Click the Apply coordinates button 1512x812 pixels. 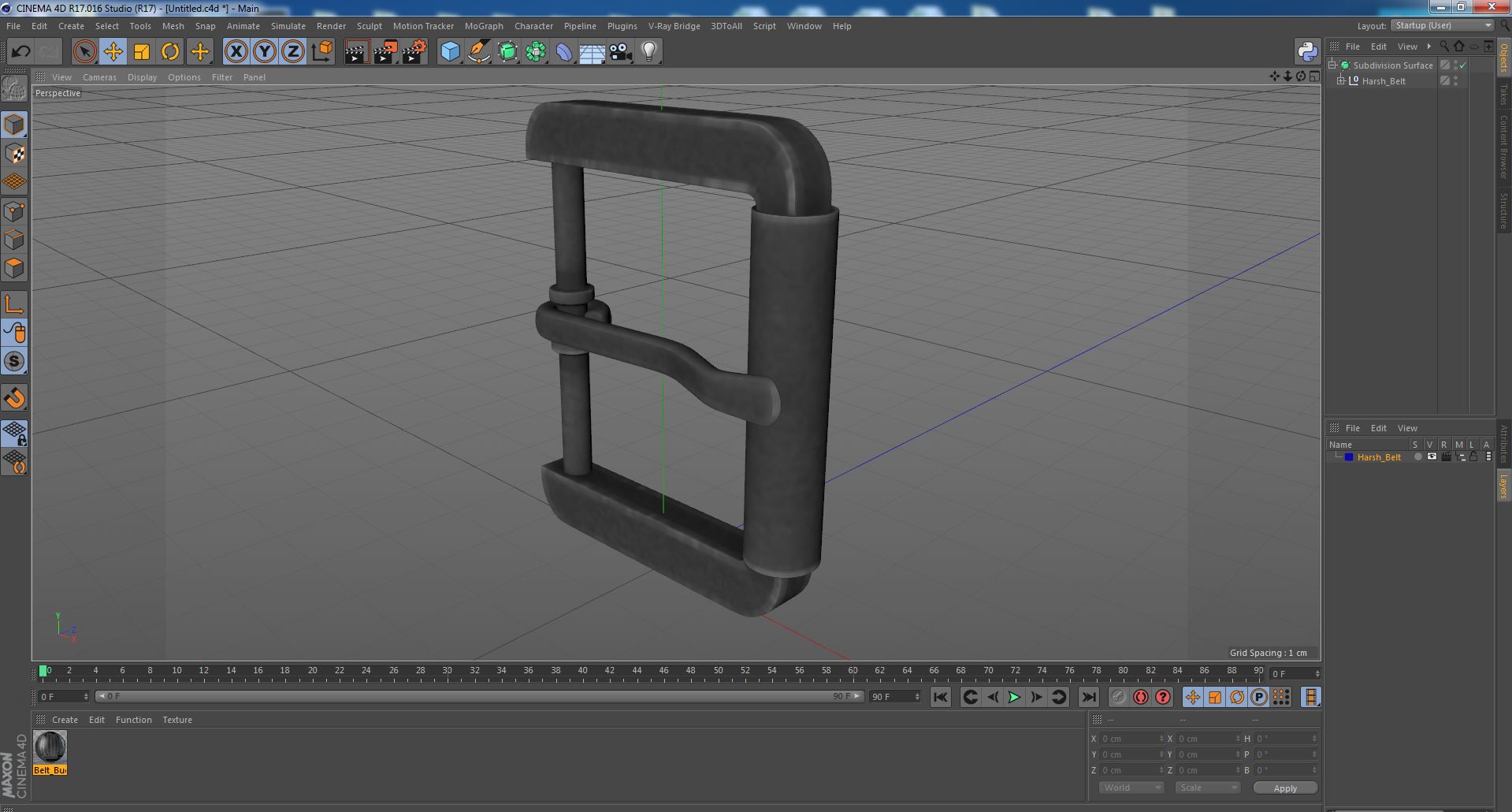coord(1285,788)
